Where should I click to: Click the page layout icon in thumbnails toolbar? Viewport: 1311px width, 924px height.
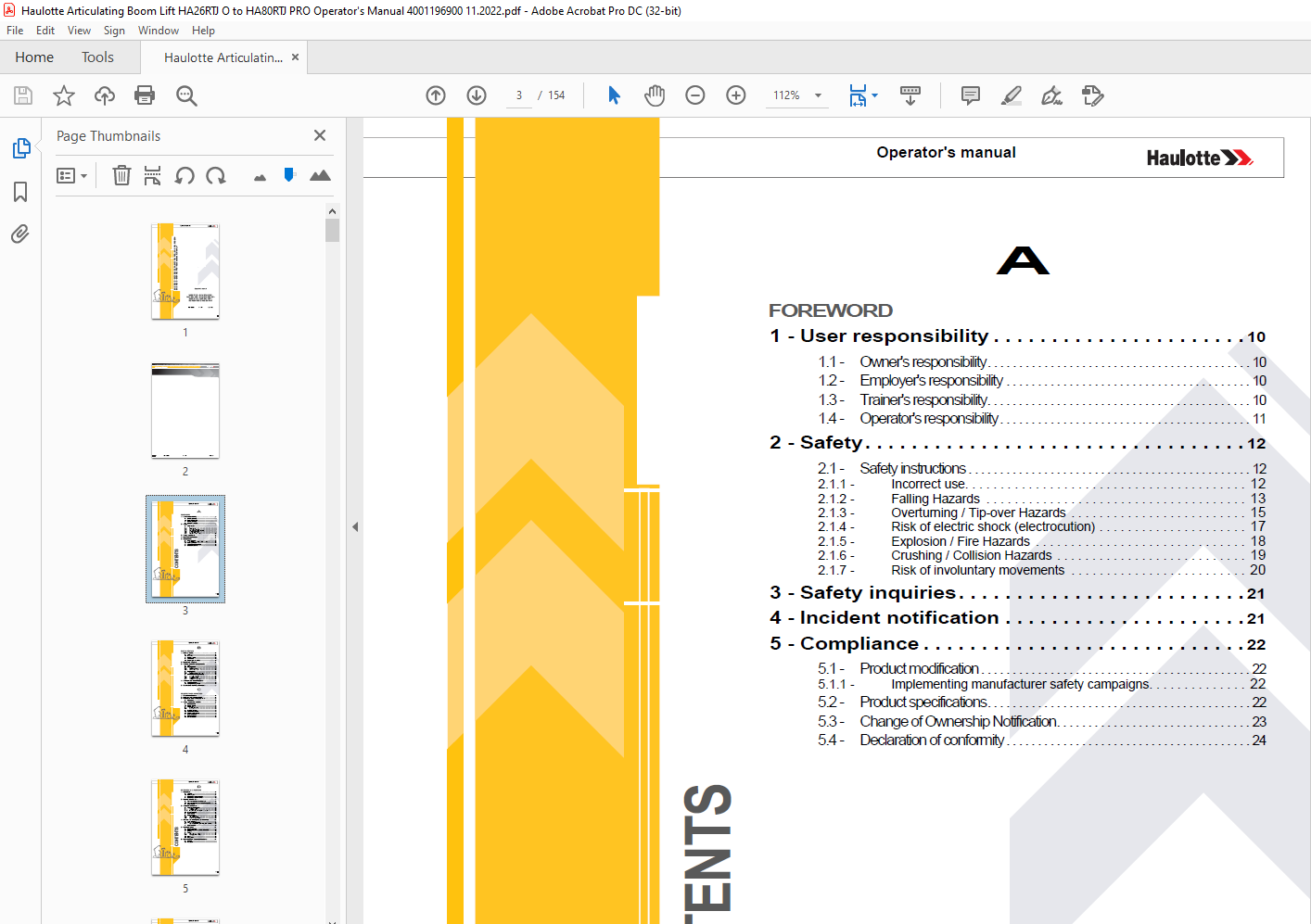(153, 175)
